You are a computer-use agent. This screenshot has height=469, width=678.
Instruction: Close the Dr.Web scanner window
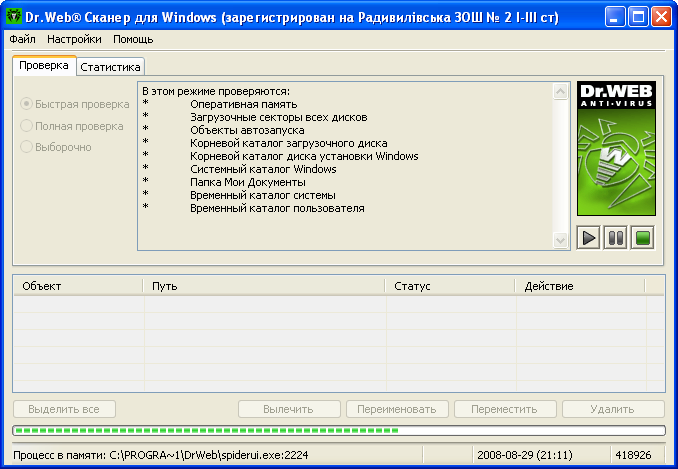(x=661, y=17)
